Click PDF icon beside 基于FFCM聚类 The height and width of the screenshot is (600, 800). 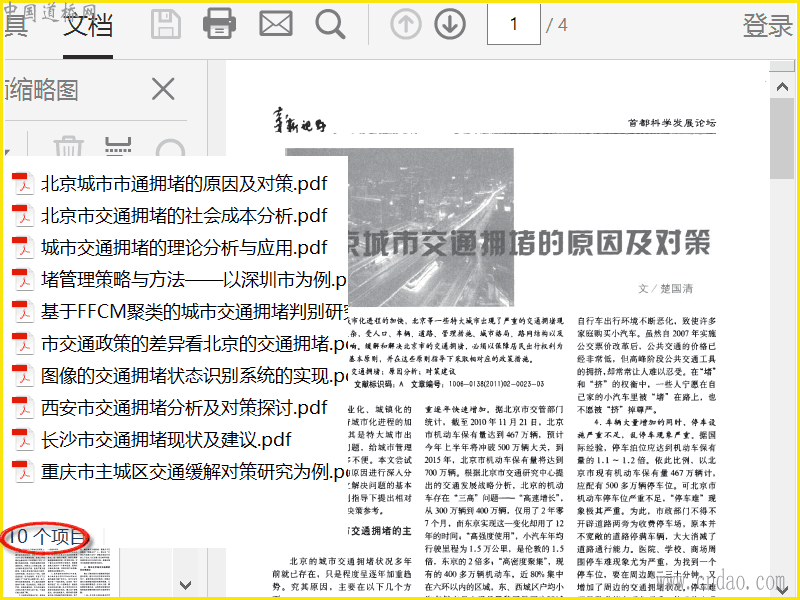(x=22, y=312)
